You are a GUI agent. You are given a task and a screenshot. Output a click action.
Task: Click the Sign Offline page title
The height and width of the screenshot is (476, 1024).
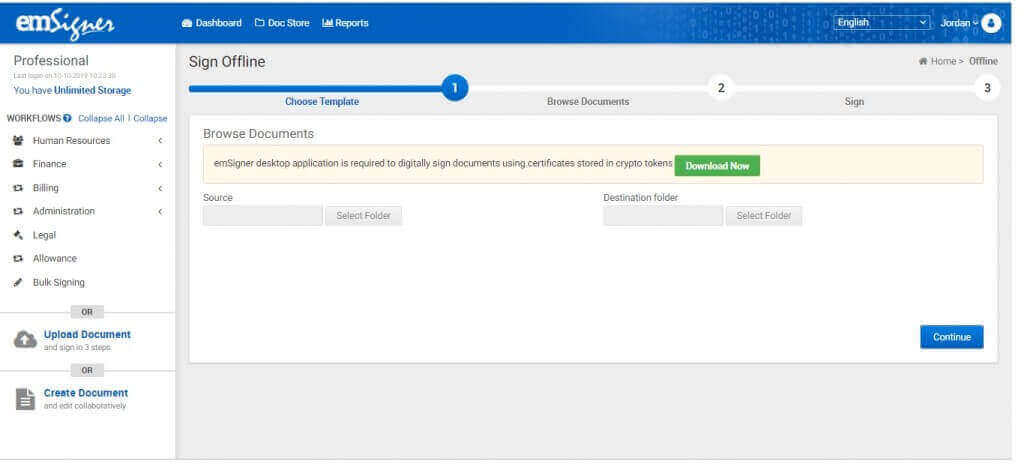pyautogui.click(x=227, y=62)
